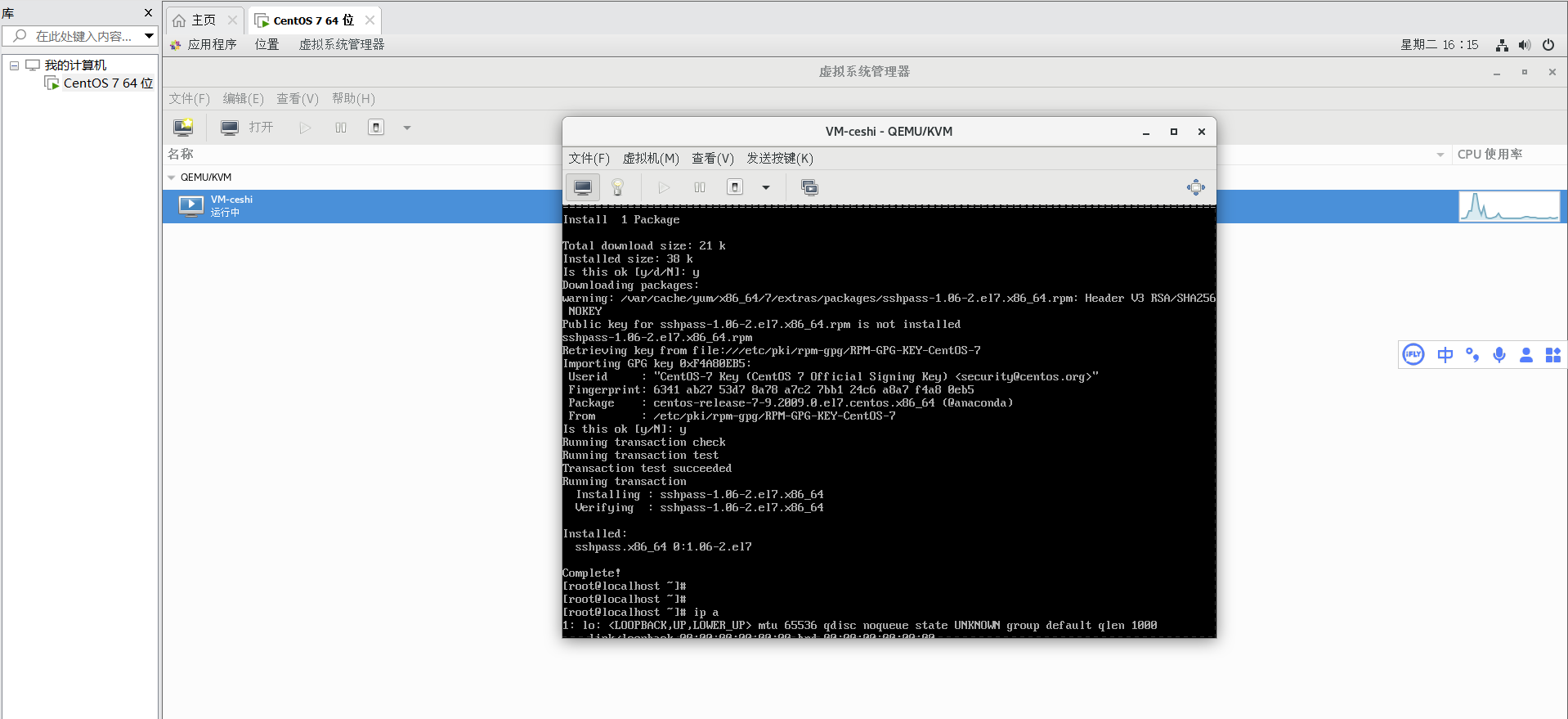This screenshot has height=719, width=1568.
Task: Click the power icon in top bar
Action: tap(1548, 45)
